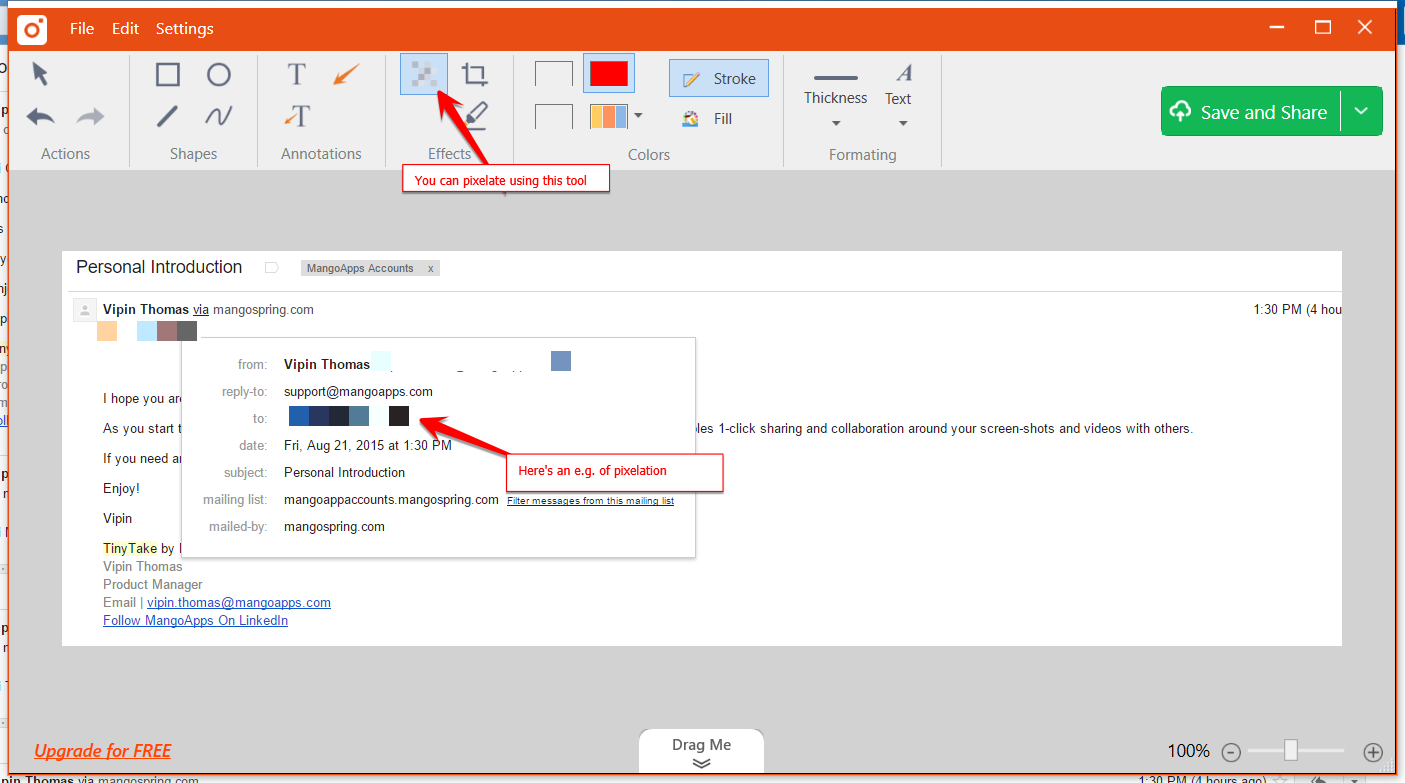Redo the last undone action

[91, 117]
